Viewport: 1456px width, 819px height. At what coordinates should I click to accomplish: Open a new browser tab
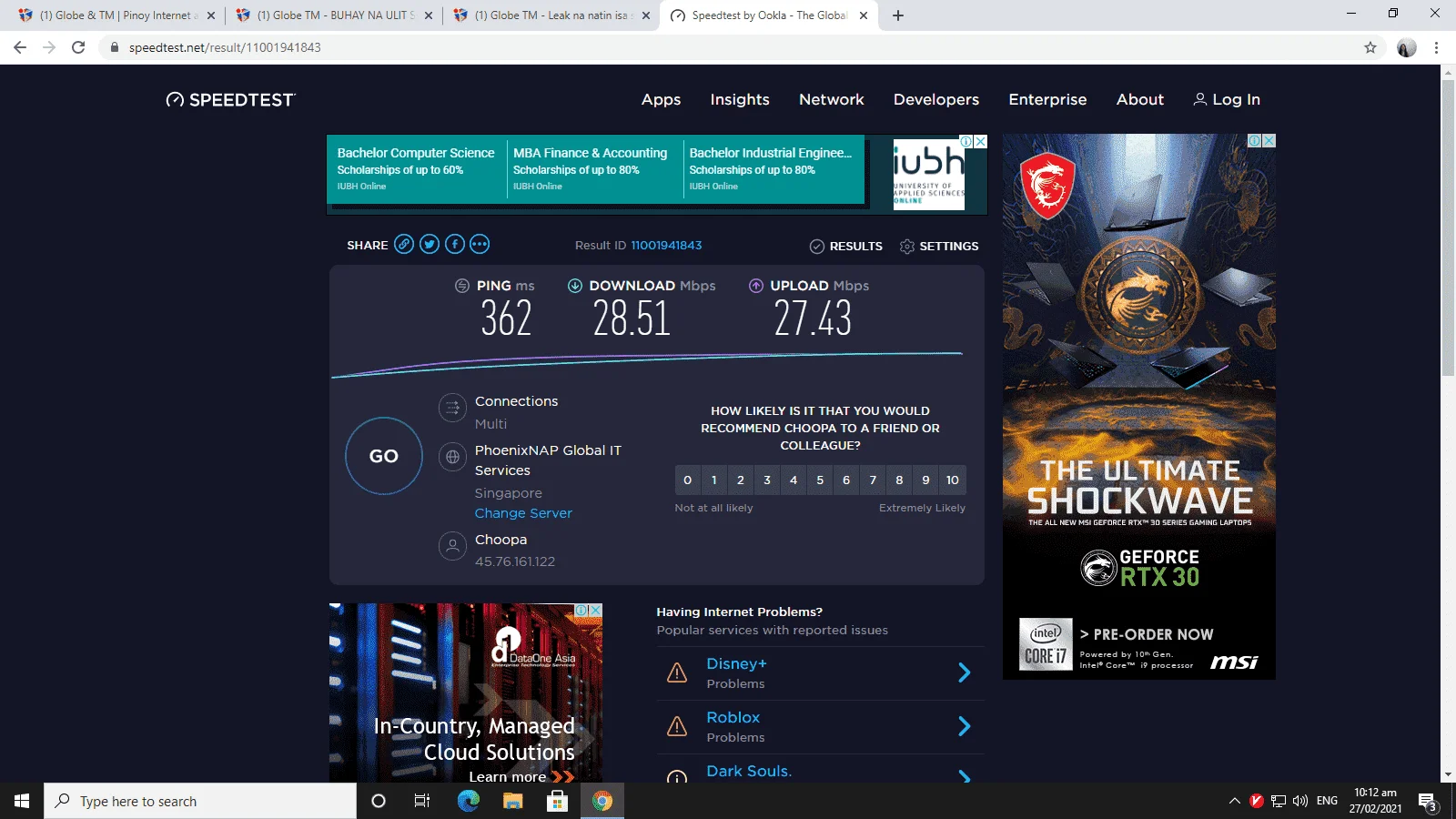tap(898, 15)
